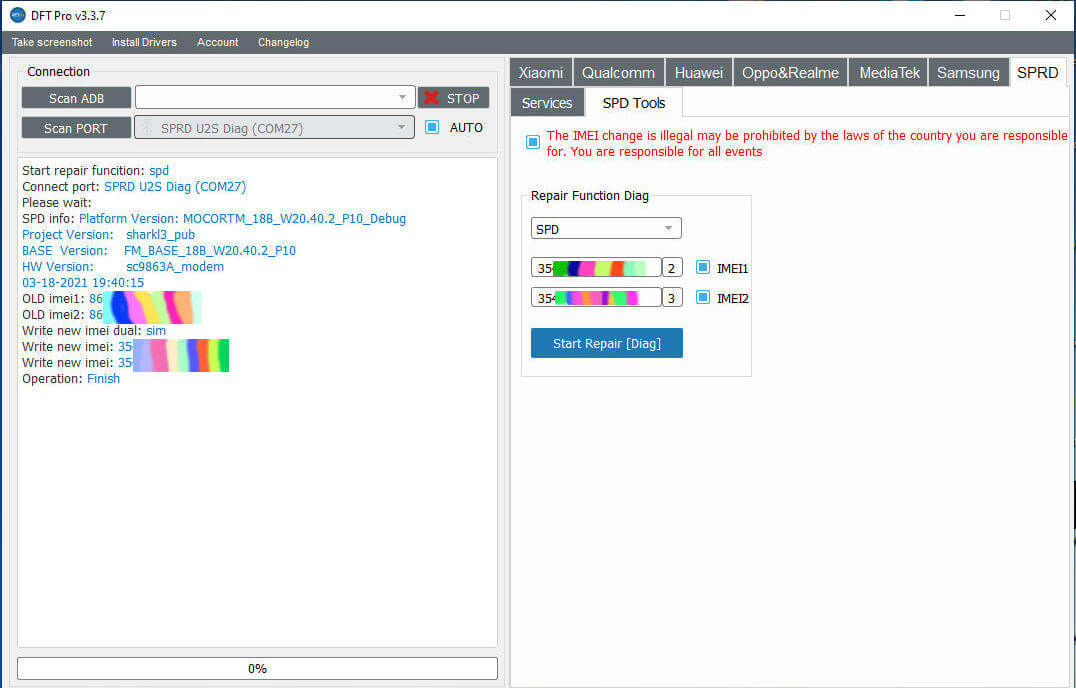1076x688 pixels.
Task: Click the DFT Pro app logo icon
Action: (x=18, y=15)
